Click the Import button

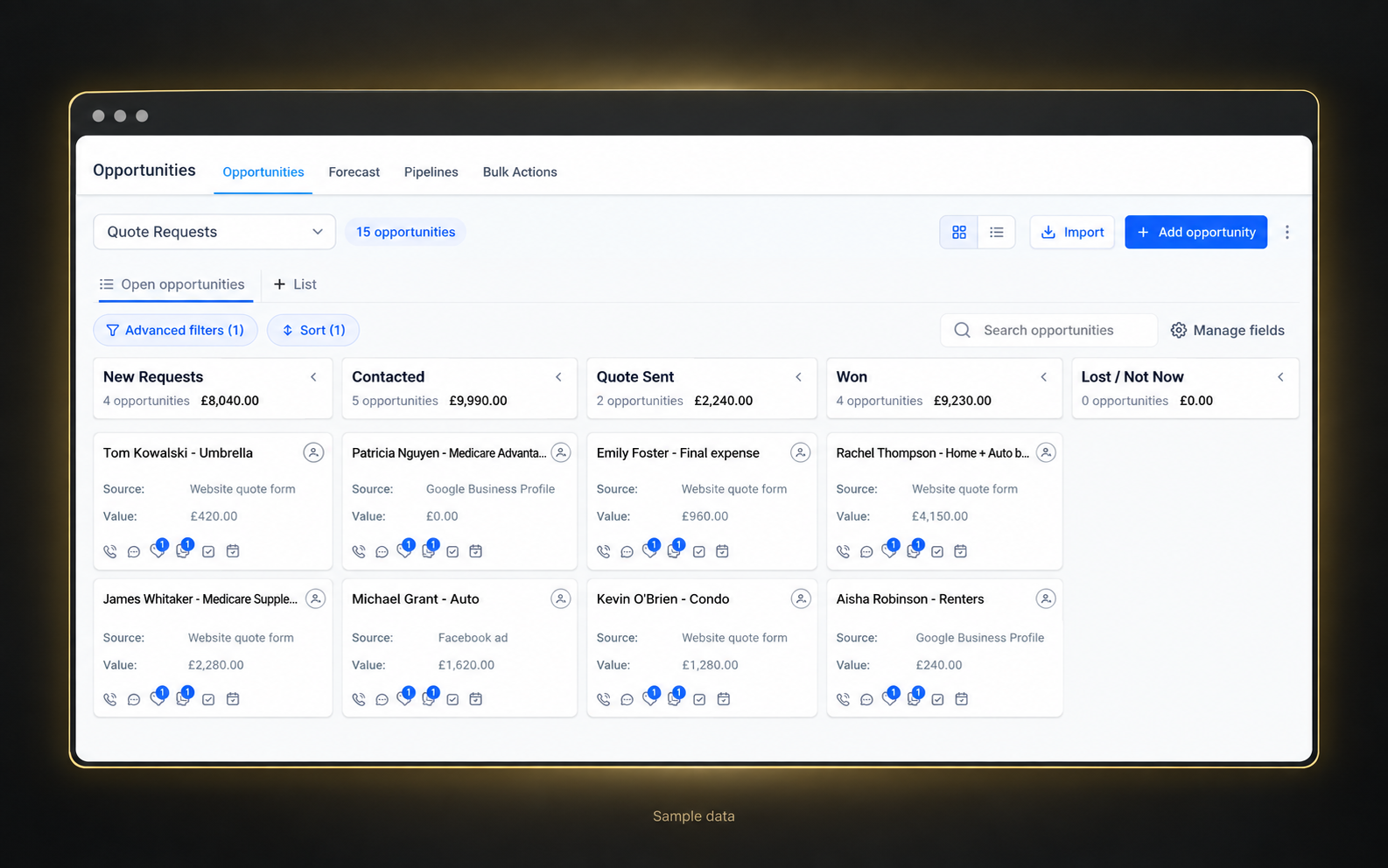1072,232
